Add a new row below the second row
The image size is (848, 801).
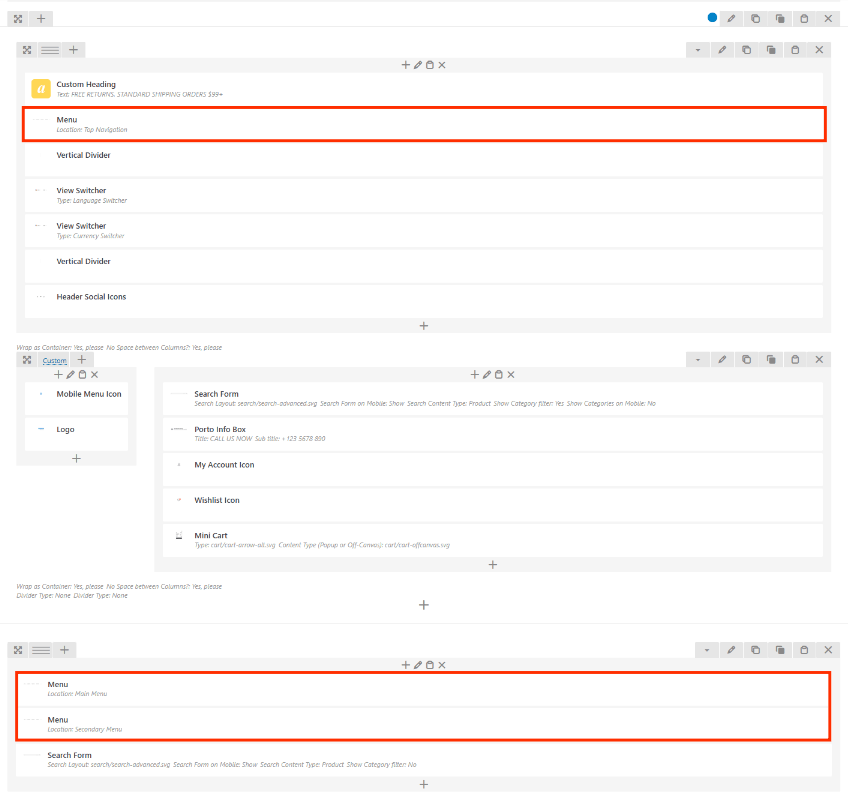tap(423, 605)
